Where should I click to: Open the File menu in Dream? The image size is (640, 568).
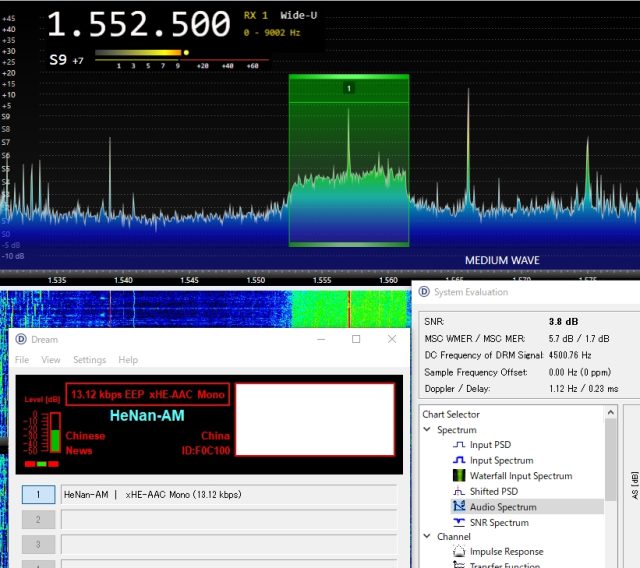coord(22,360)
